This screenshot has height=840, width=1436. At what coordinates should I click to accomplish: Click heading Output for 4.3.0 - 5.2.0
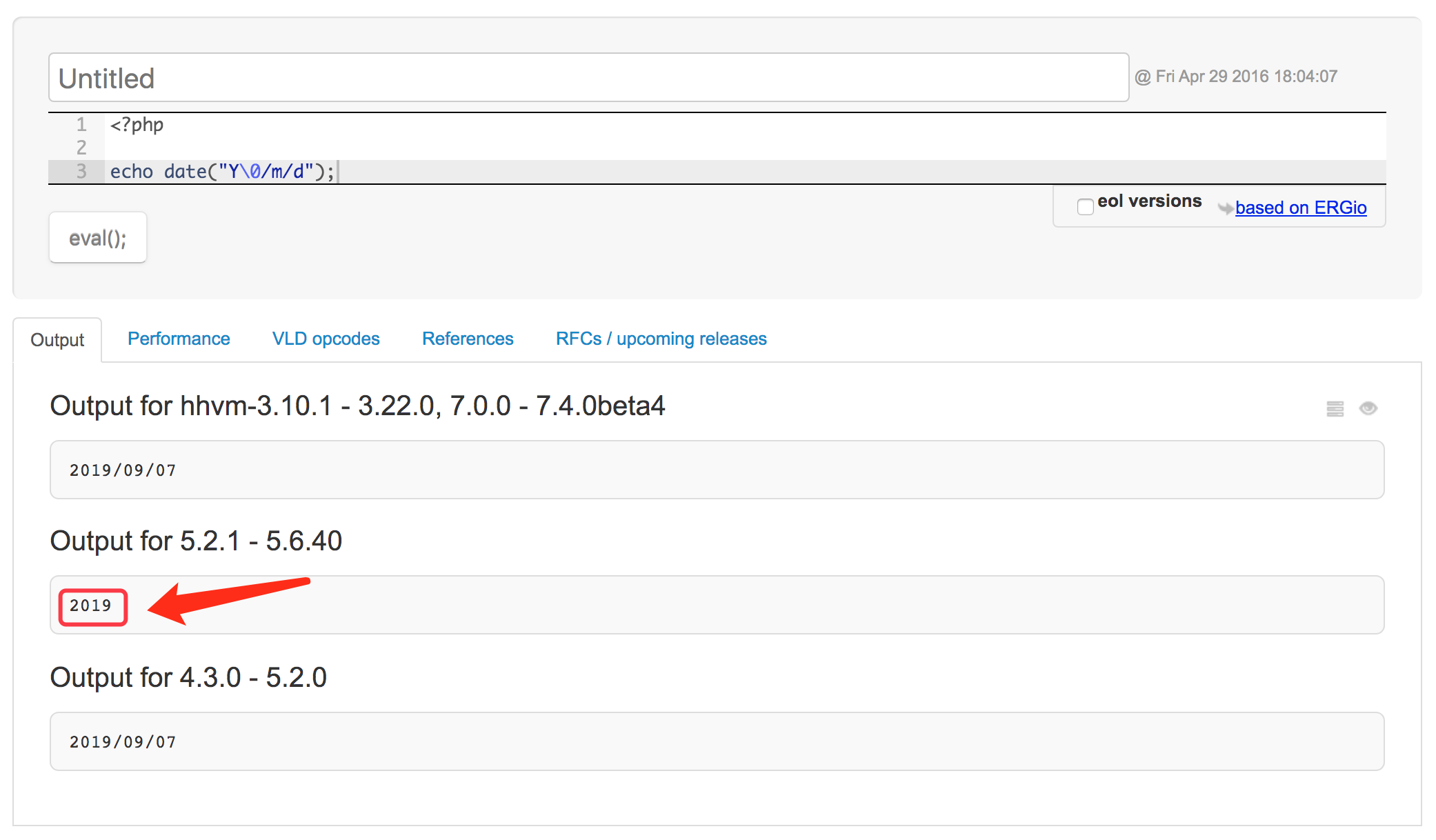188,677
